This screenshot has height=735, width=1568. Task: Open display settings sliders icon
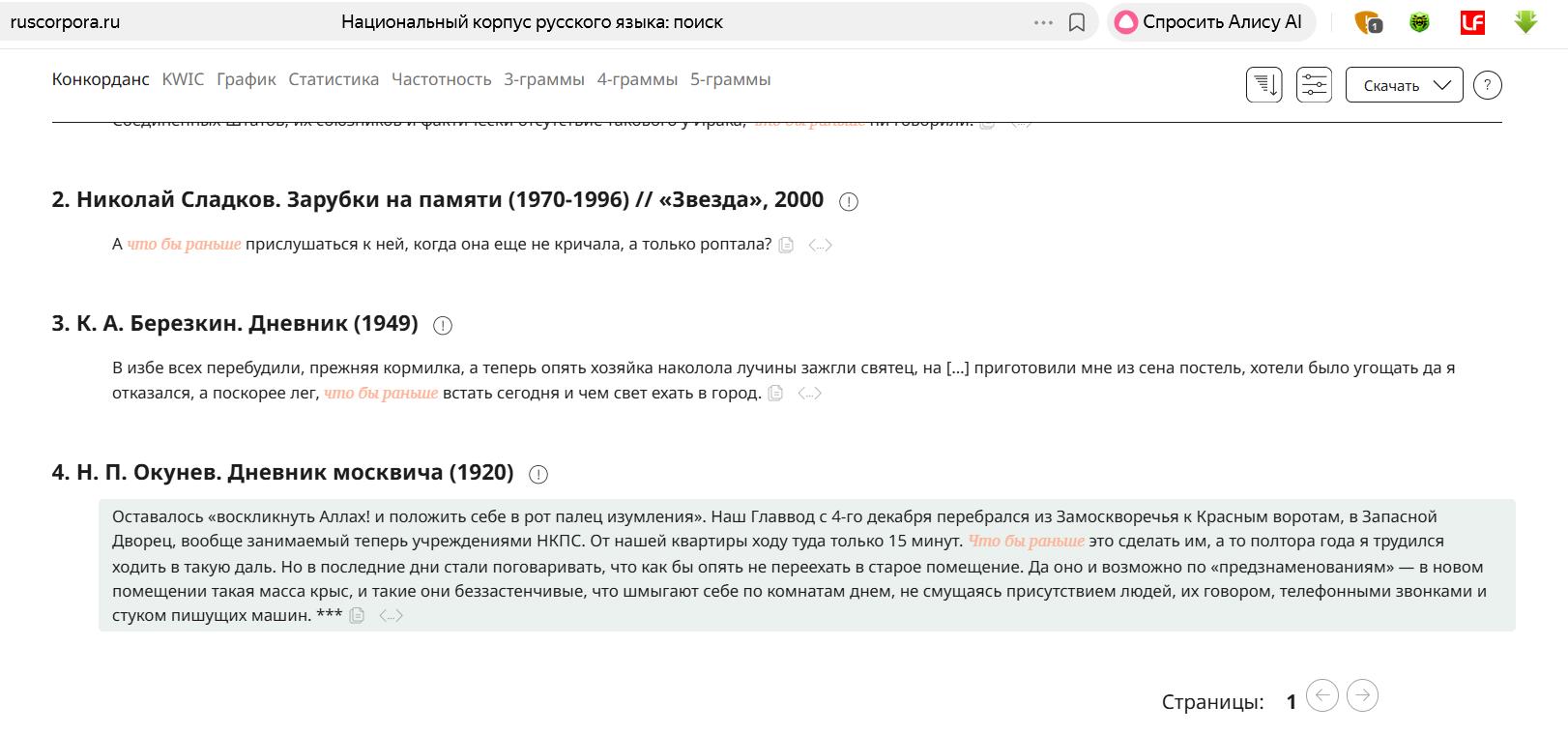tap(1314, 85)
